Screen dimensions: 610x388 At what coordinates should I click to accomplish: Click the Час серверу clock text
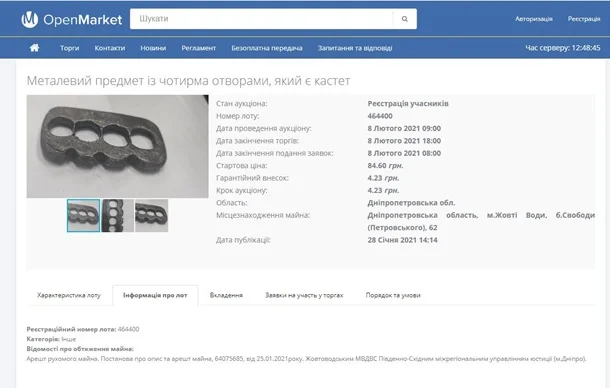pos(563,48)
